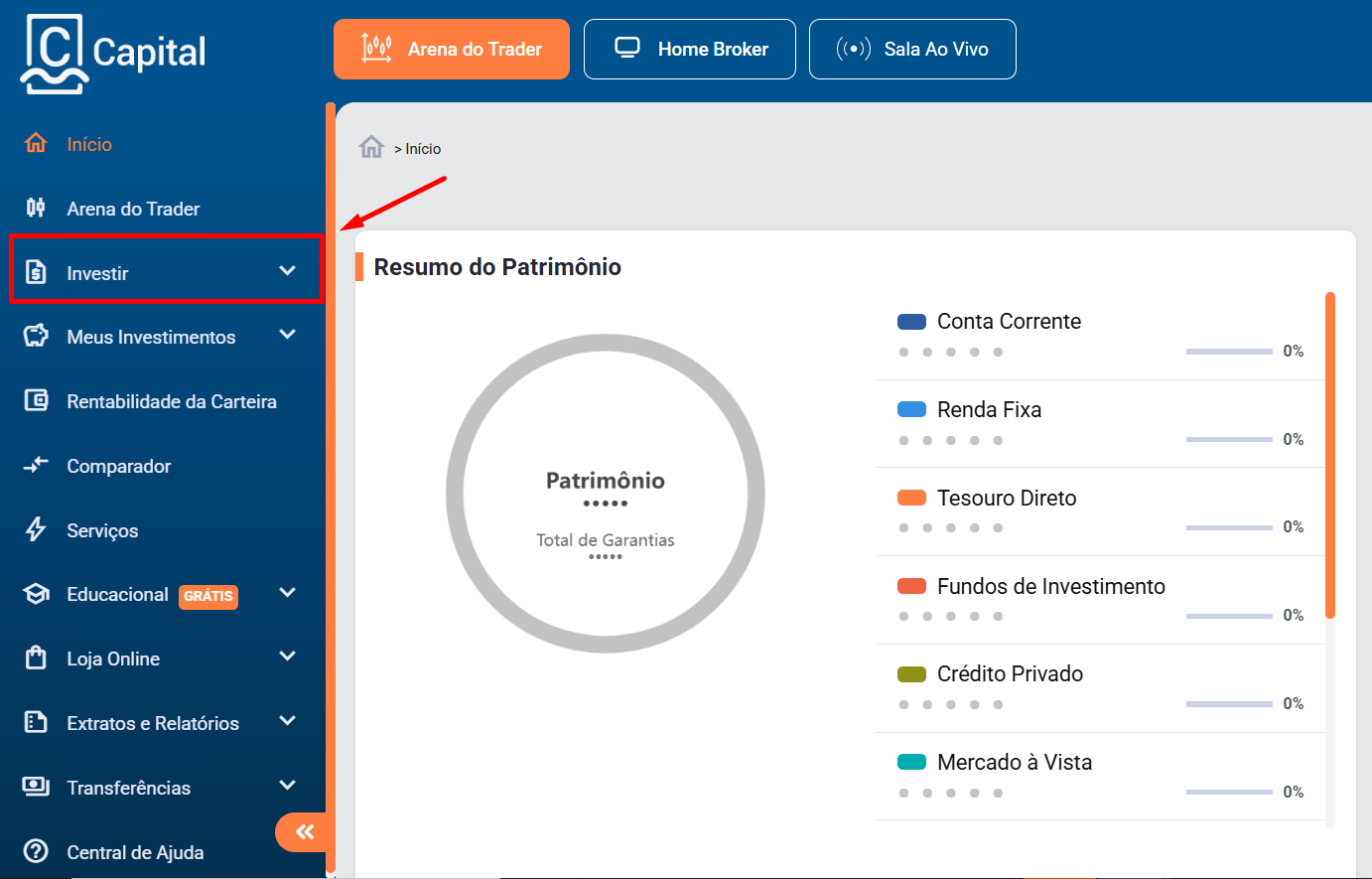Click the Conta Corrente label
The height and width of the screenshot is (879, 1372).
coord(1009,322)
